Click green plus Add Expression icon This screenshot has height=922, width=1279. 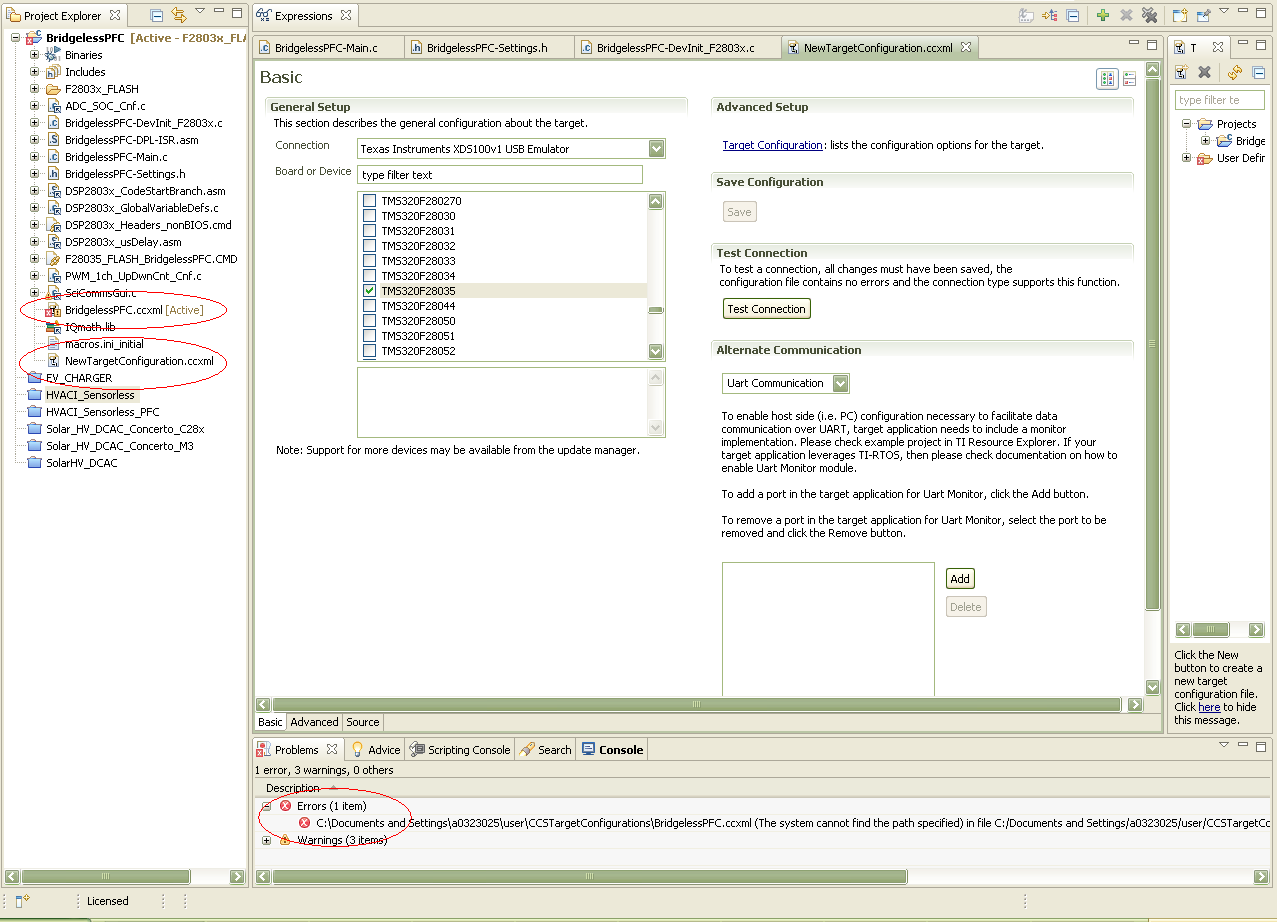[x=1103, y=16]
